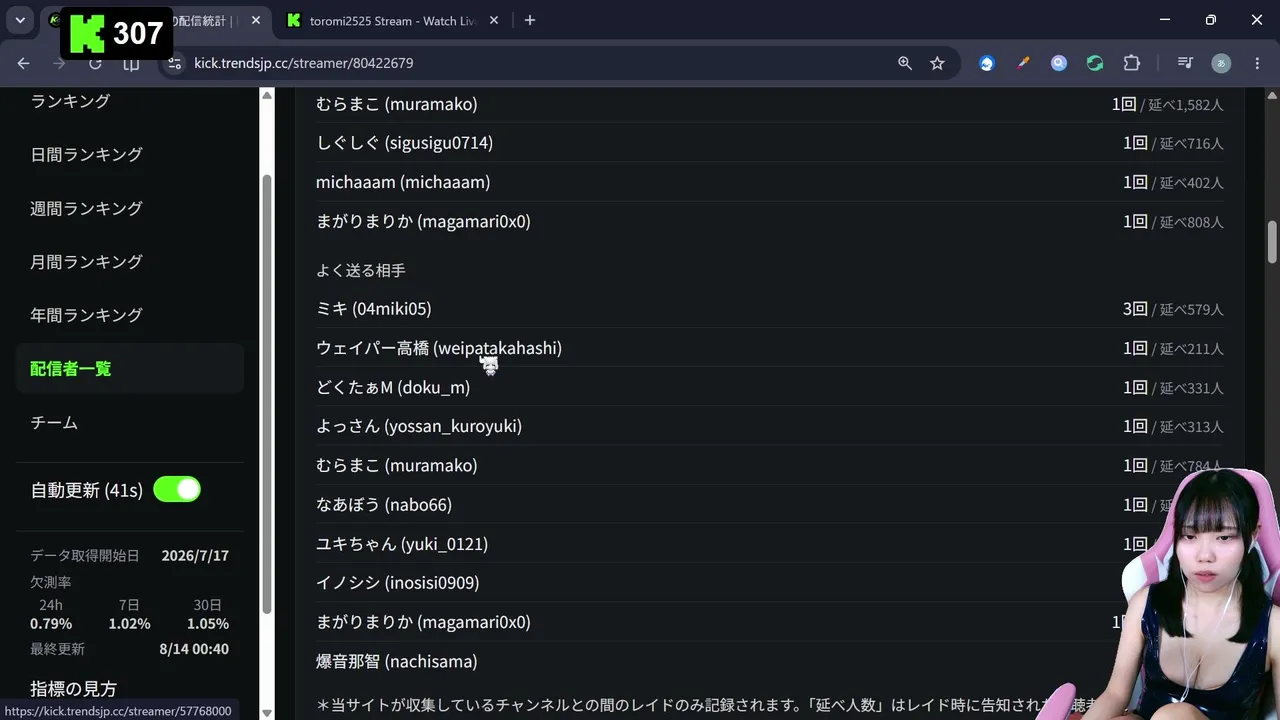Click the 1回 / 延べ313人 value
The width and height of the screenshot is (1280, 720).
tap(1173, 426)
